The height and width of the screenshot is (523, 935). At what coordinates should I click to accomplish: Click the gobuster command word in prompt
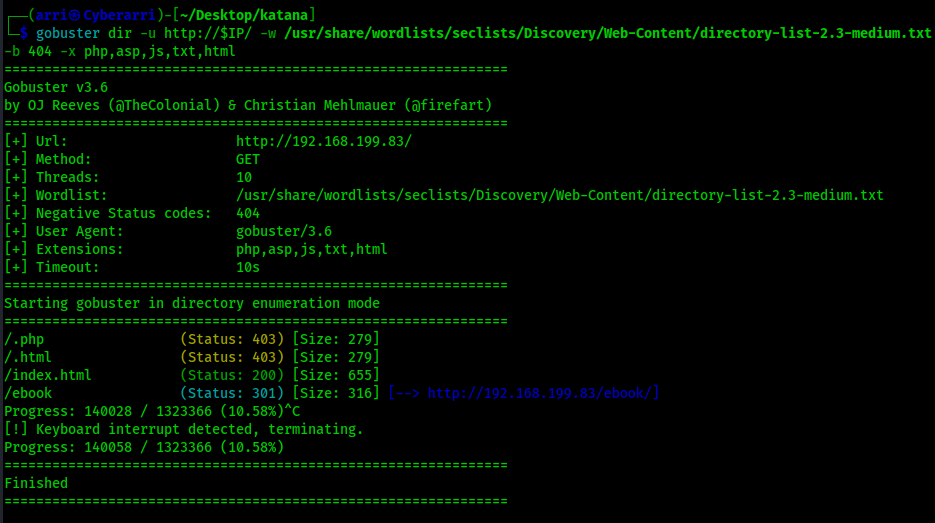click(68, 33)
